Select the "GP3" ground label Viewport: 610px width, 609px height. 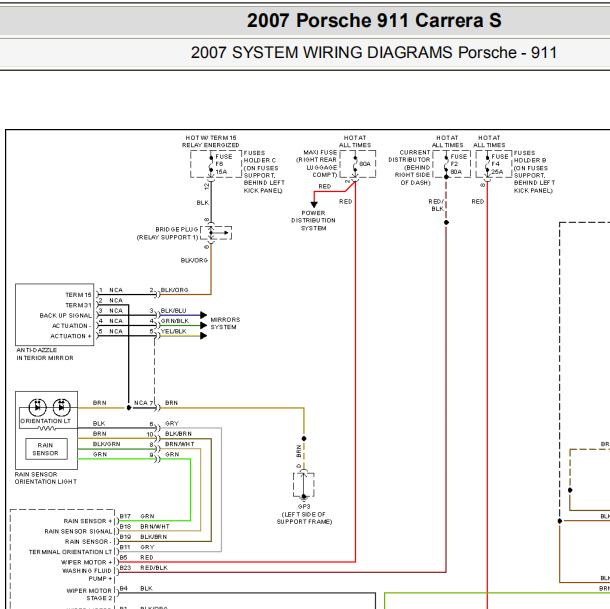pos(304,507)
